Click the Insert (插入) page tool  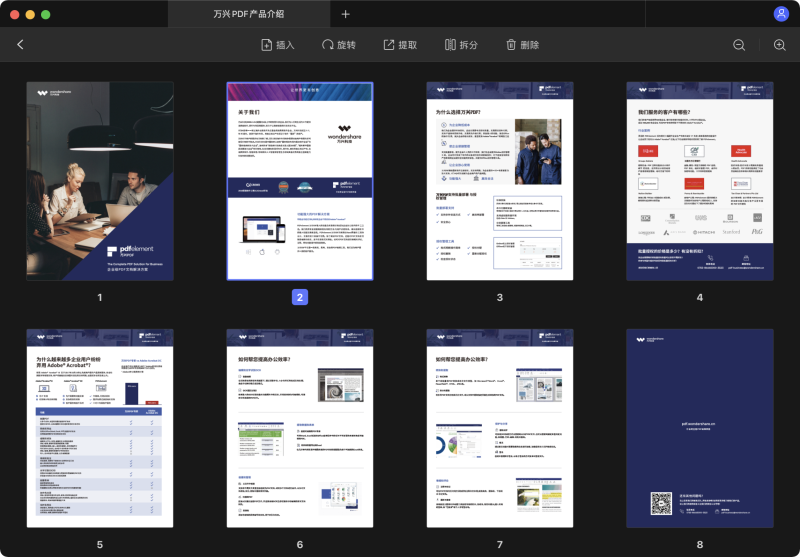[277, 45]
